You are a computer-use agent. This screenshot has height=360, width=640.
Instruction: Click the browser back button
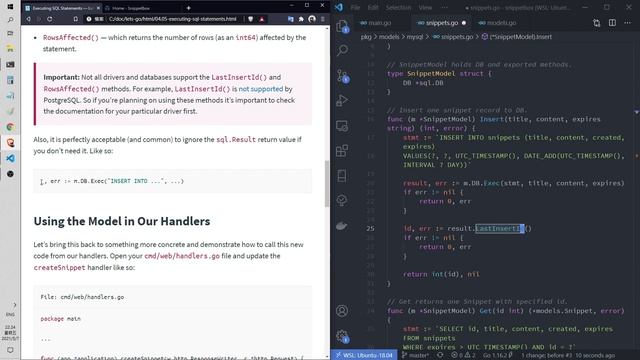coord(29,19)
